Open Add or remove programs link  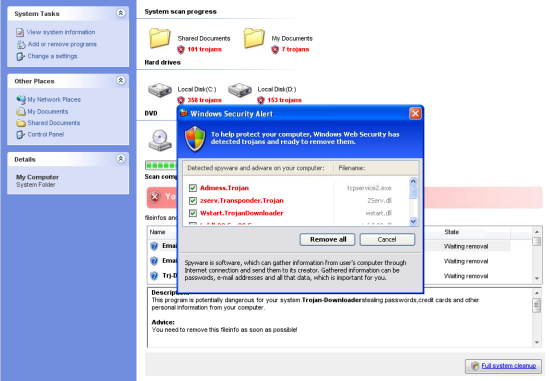pyautogui.click(x=62, y=44)
